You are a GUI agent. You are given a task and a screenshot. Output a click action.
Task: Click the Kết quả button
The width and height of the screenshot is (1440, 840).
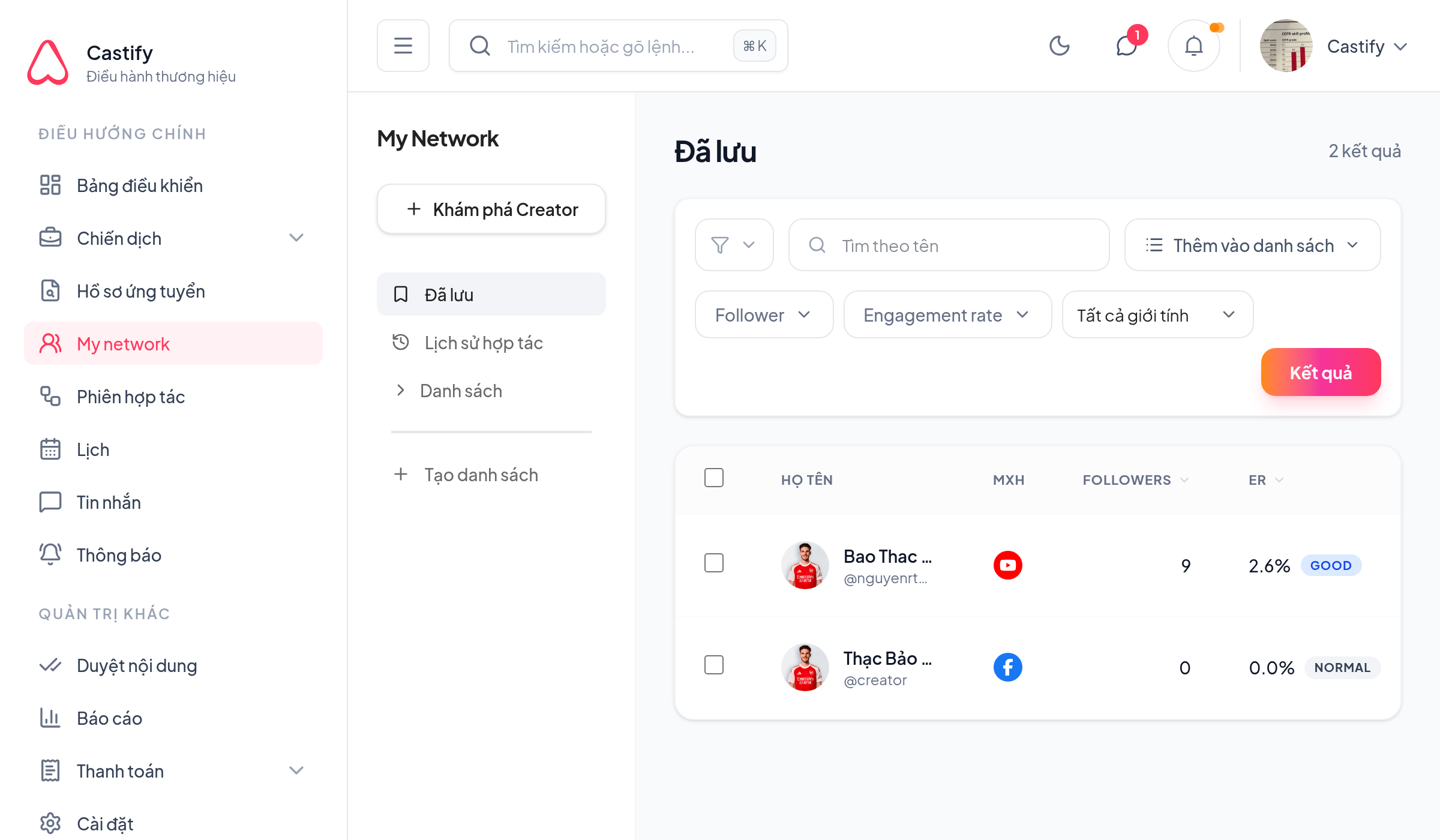pyautogui.click(x=1321, y=372)
